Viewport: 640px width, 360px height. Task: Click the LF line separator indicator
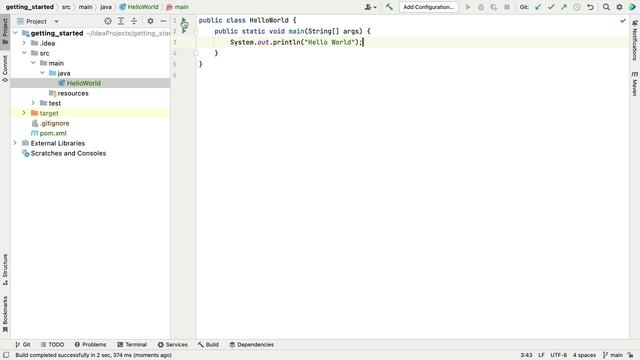pos(541,355)
